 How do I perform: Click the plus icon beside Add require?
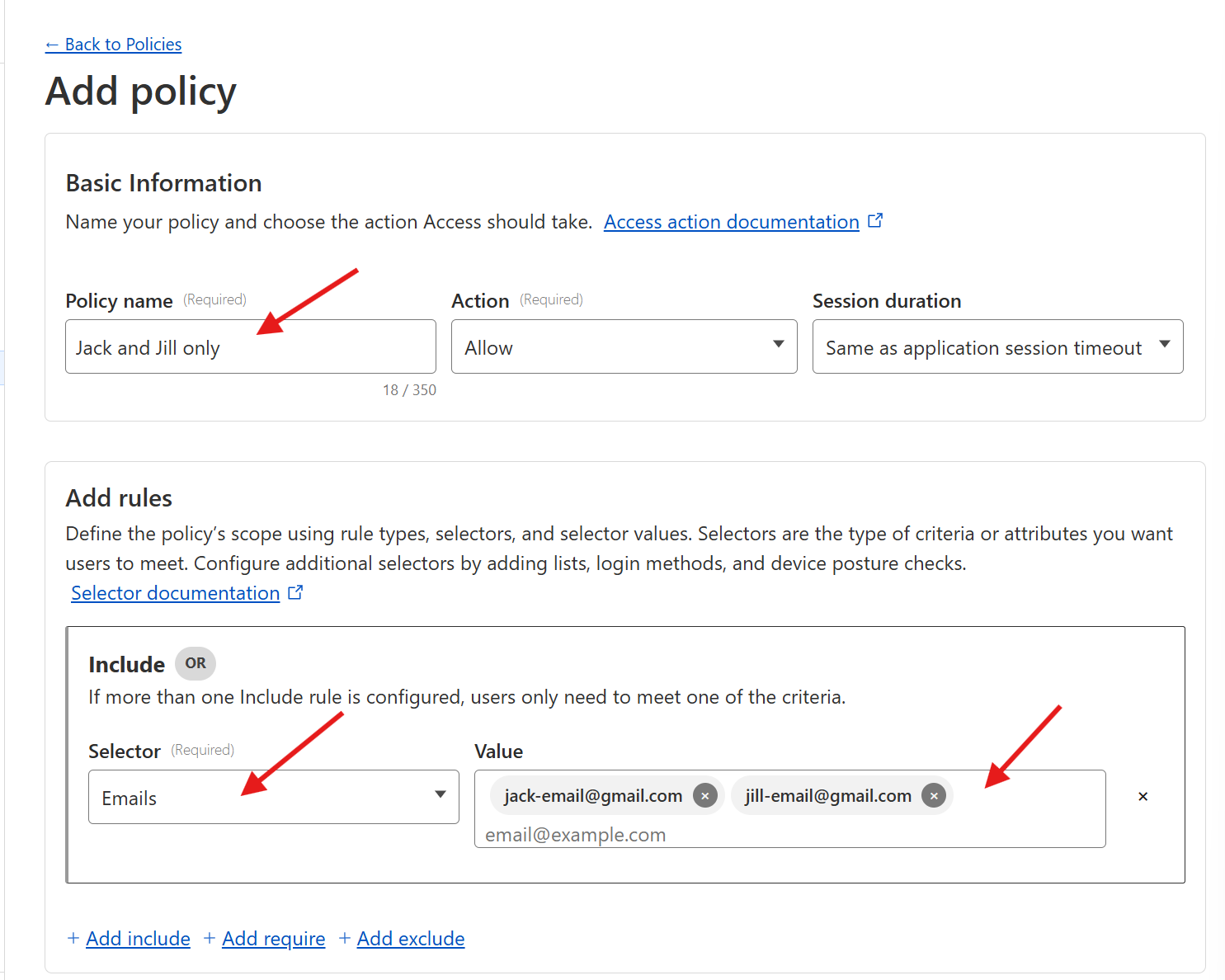click(x=209, y=938)
